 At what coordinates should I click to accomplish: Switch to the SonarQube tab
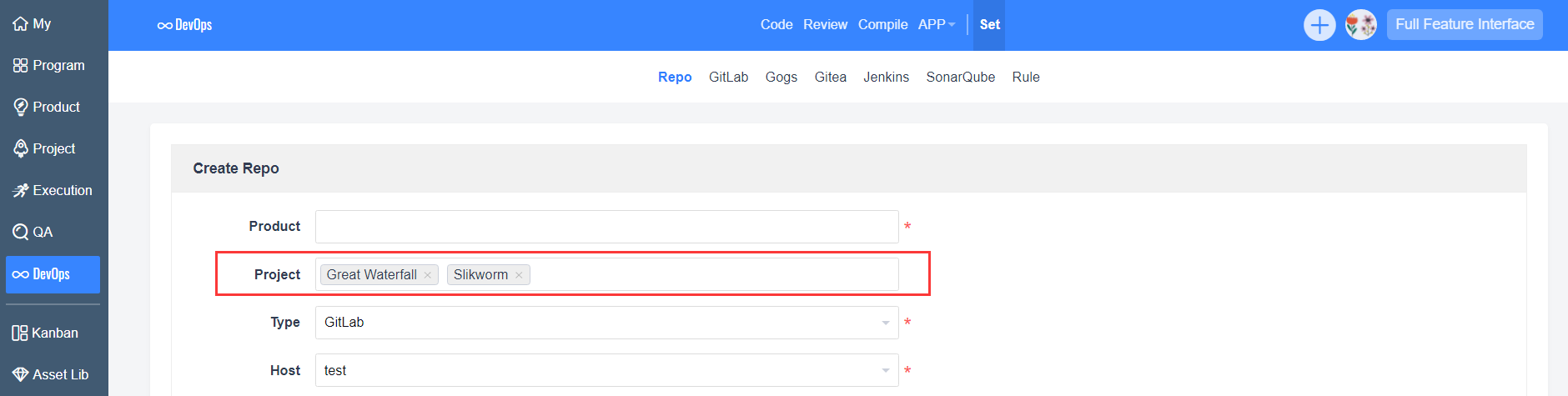pos(960,78)
